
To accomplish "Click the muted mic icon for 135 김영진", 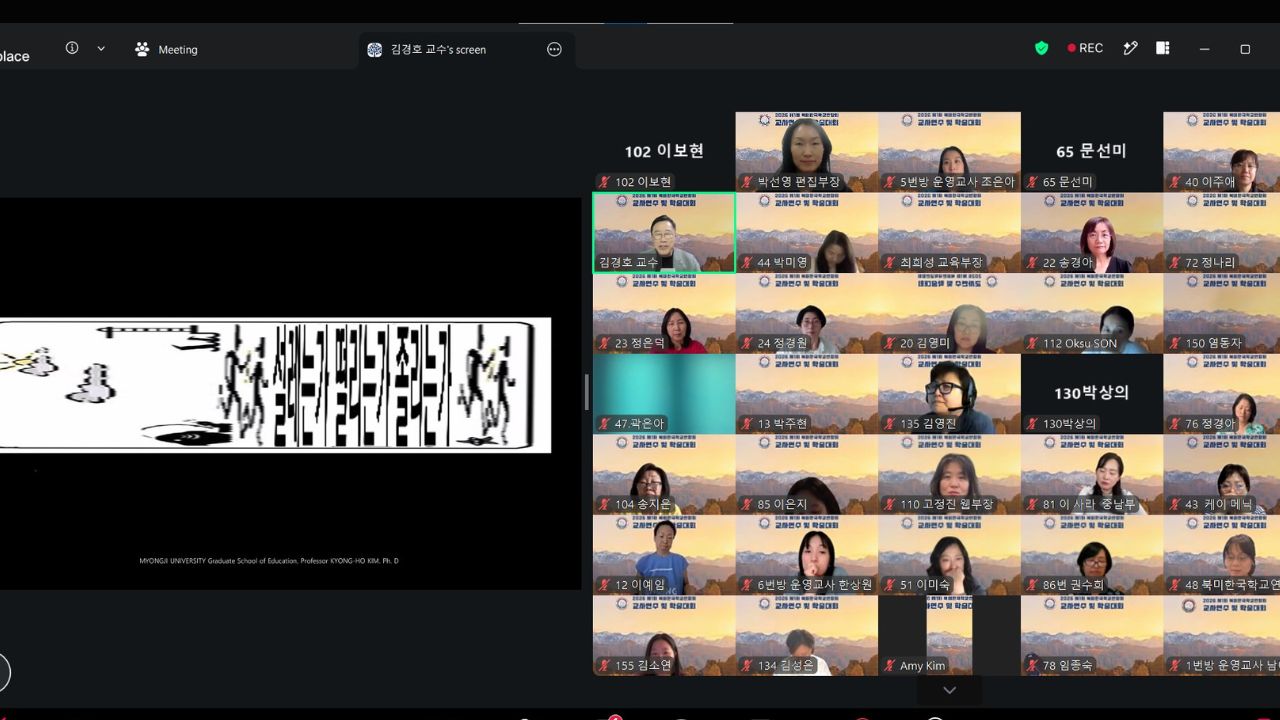I will coord(889,424).
